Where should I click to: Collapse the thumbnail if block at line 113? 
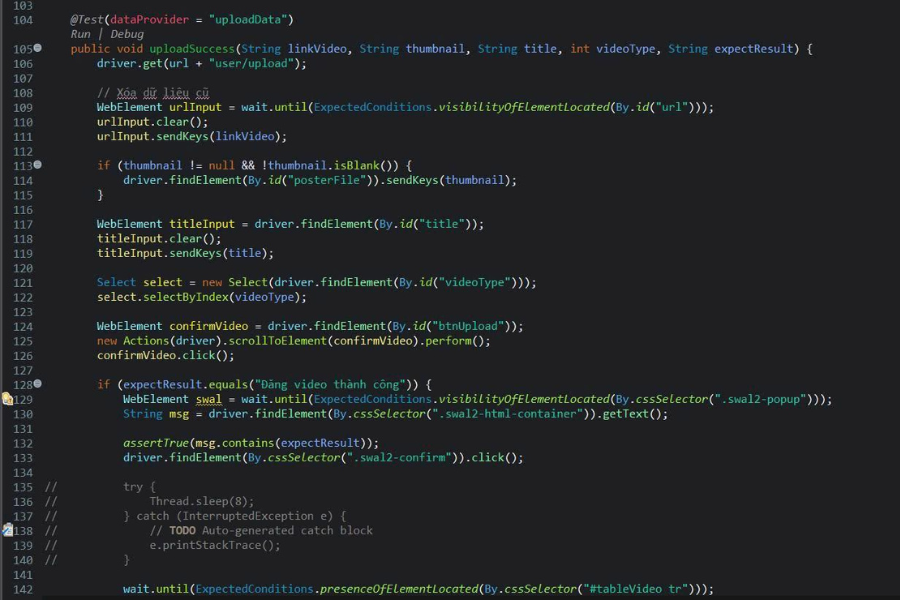pyautogui.click(x=38, y=165)
